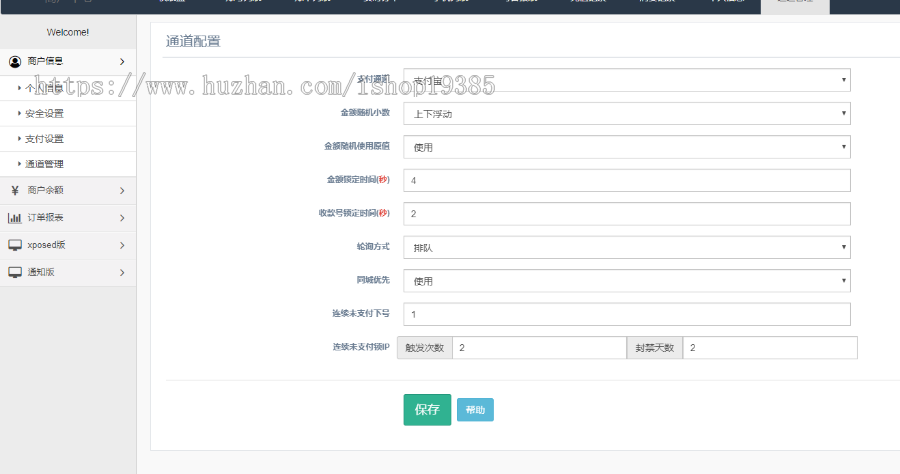Click the yen icon beside 商户余额
The width and height of the screenshot is (900, 474).
pyautogui.click(x=15, y=191)
